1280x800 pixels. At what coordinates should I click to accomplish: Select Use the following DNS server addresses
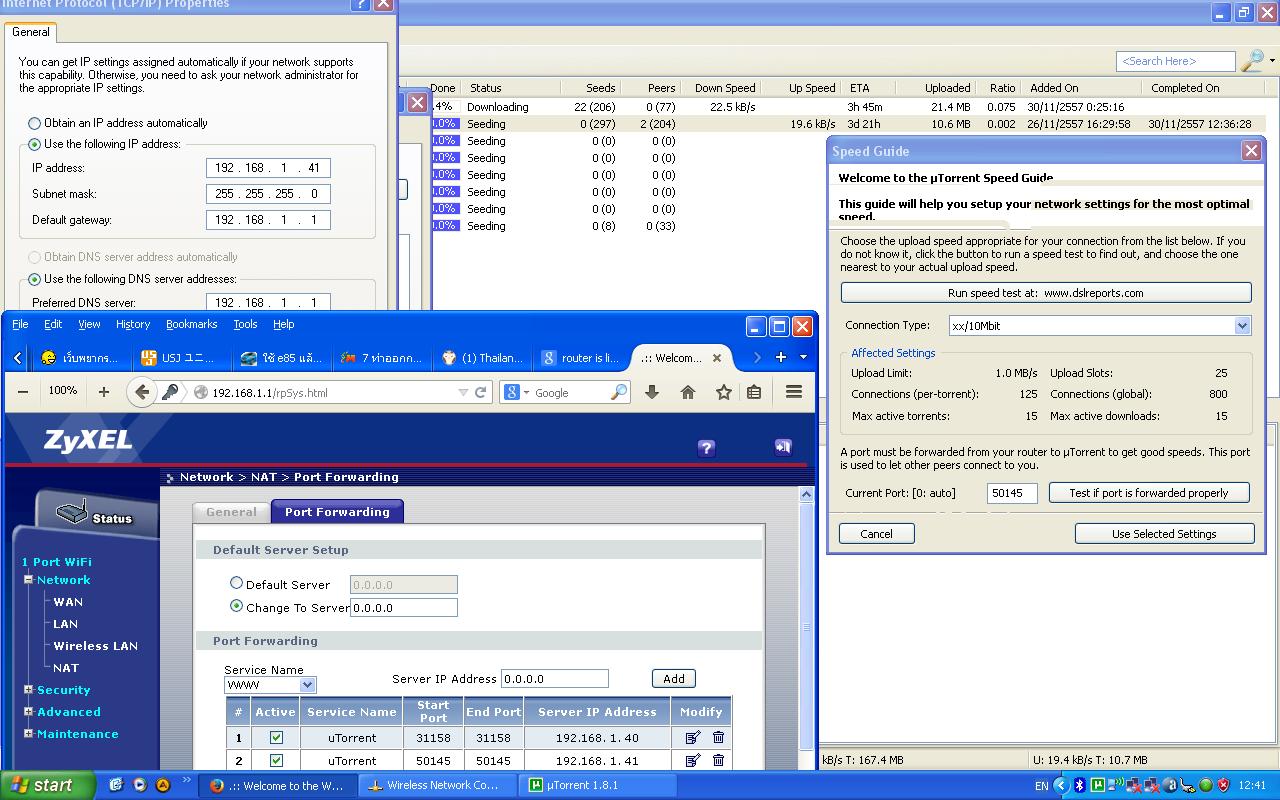click(x=35, y=279)
